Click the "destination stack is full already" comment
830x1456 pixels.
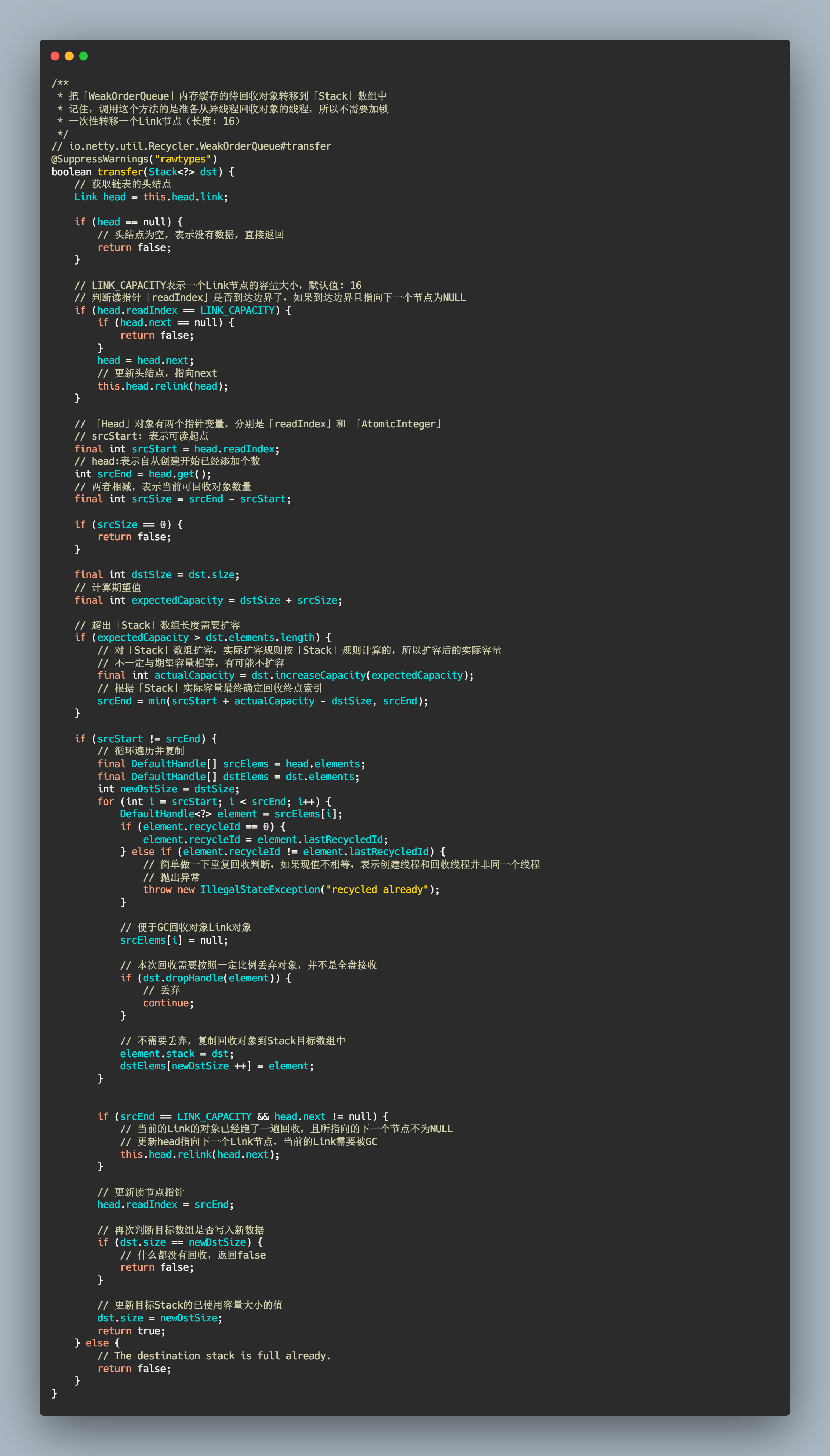point(214,1356)
